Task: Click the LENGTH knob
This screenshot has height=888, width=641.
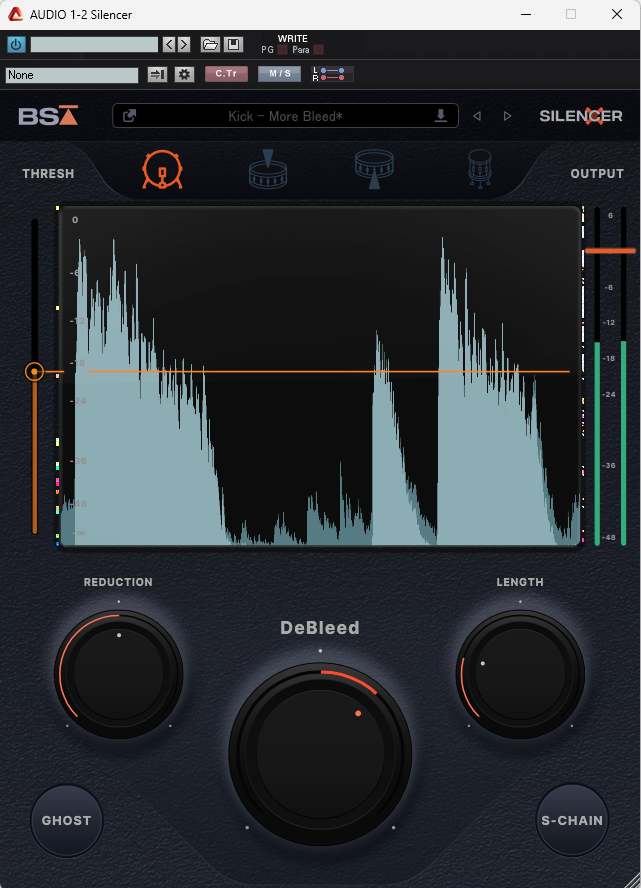Action: tap(520, 673)
